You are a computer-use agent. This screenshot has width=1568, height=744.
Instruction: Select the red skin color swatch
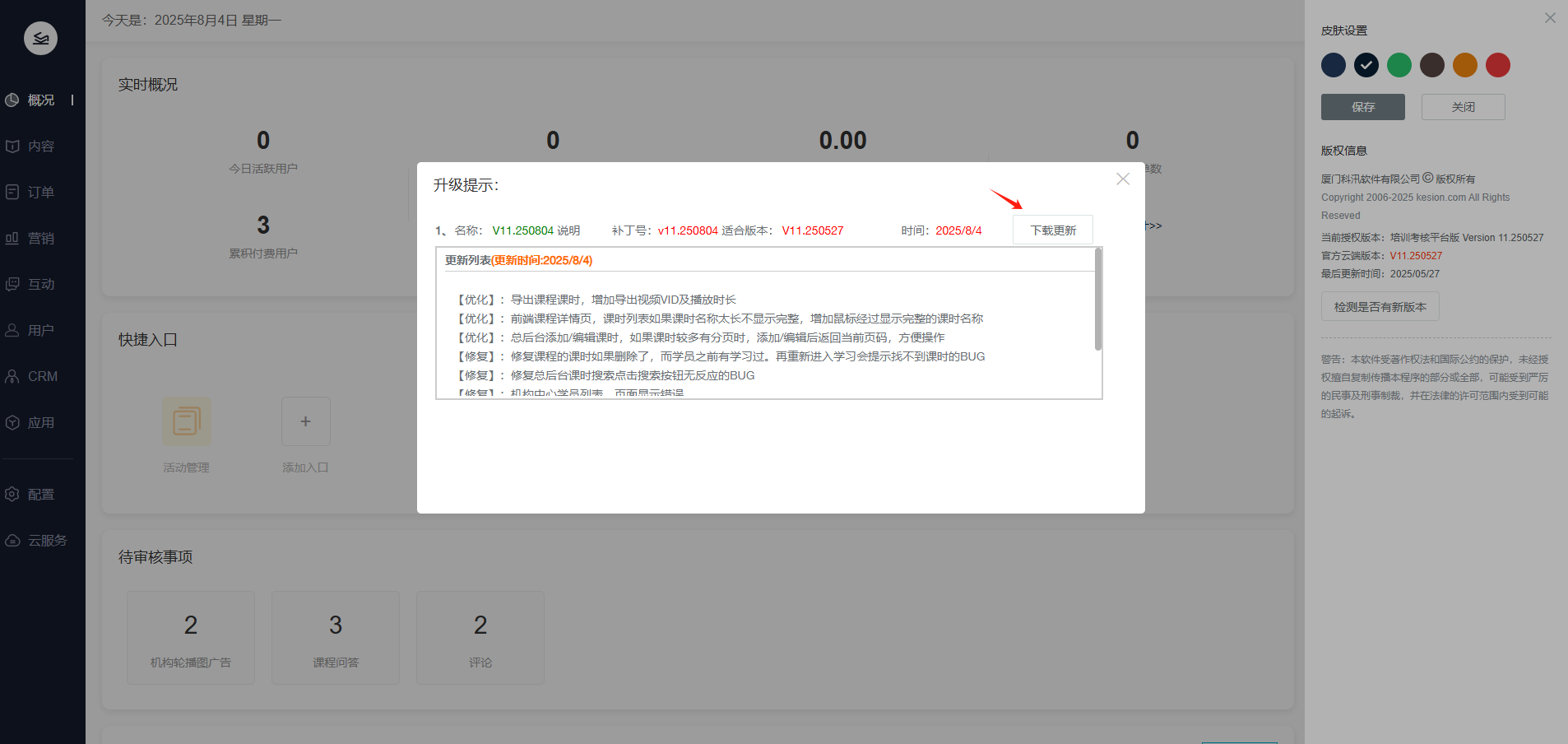click(1497, 65)
